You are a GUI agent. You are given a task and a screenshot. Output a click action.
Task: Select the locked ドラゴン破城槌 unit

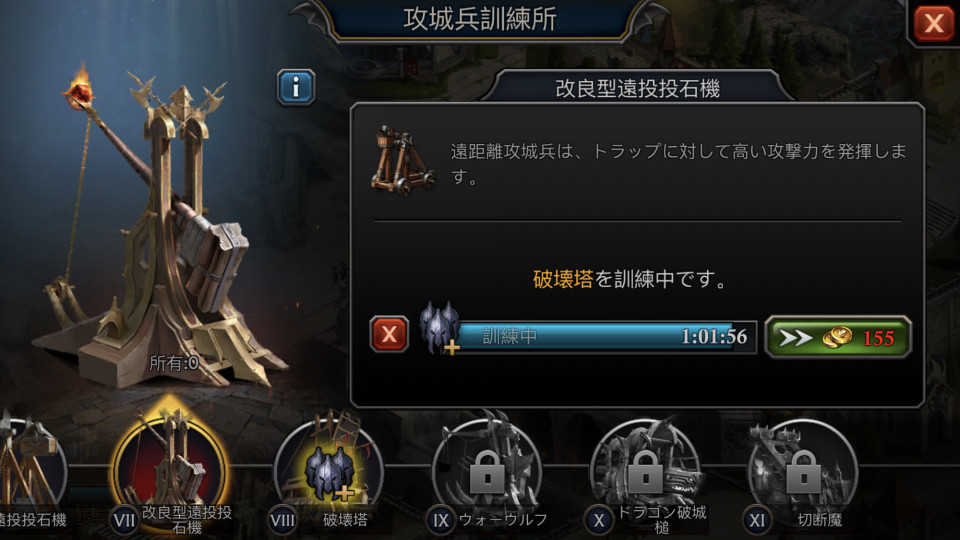click(x=645, y=471)
